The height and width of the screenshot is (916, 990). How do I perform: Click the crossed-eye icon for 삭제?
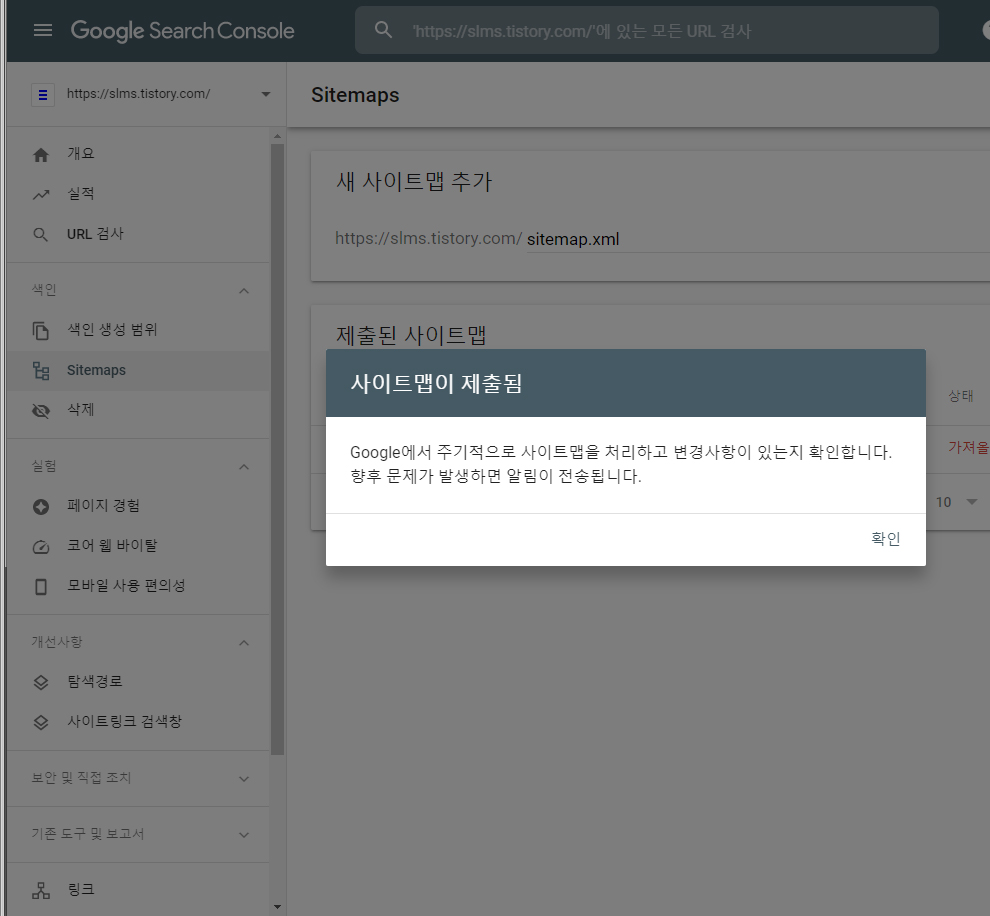pyautogui.click(x=41, y=411)
